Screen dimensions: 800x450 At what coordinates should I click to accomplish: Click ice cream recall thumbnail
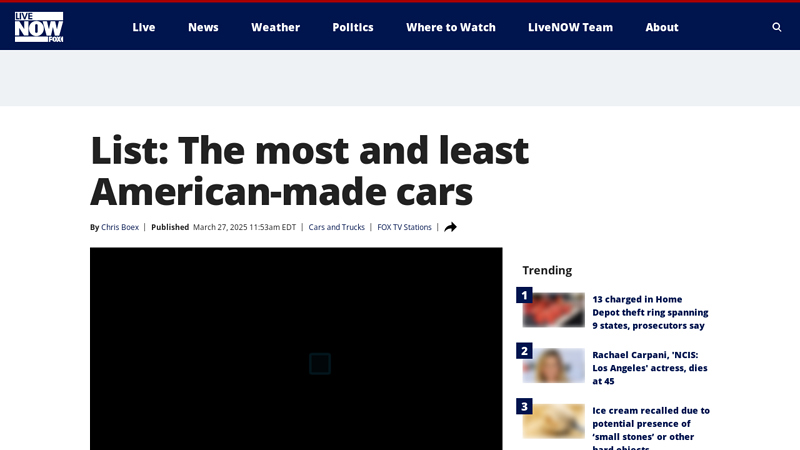pos(554,421)
